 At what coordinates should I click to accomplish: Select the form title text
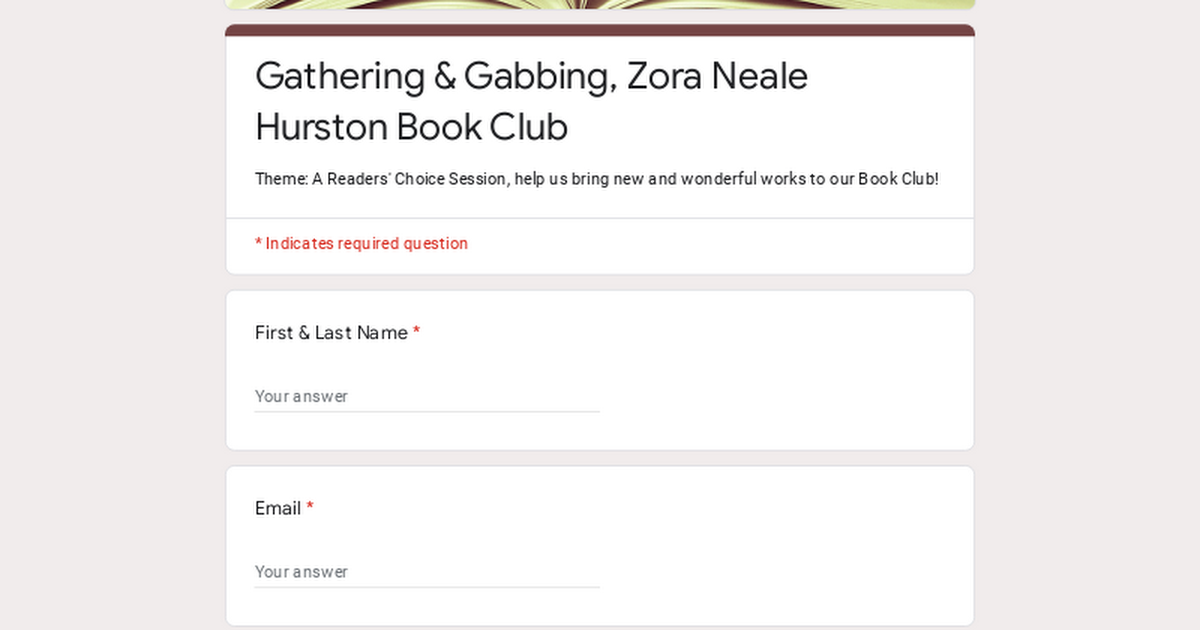click(x=530, y=100)
